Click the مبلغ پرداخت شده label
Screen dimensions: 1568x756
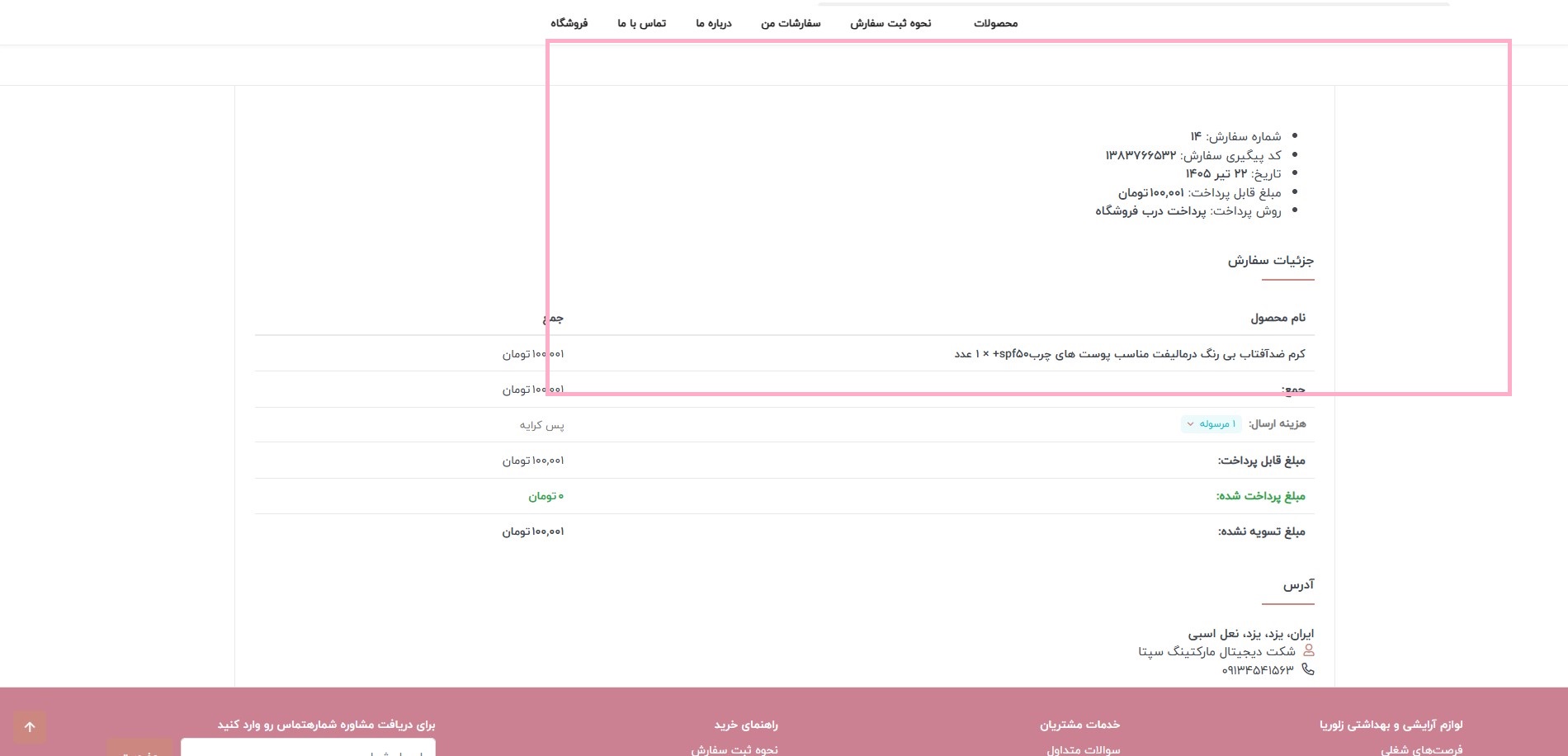(x=1261, y=496)
